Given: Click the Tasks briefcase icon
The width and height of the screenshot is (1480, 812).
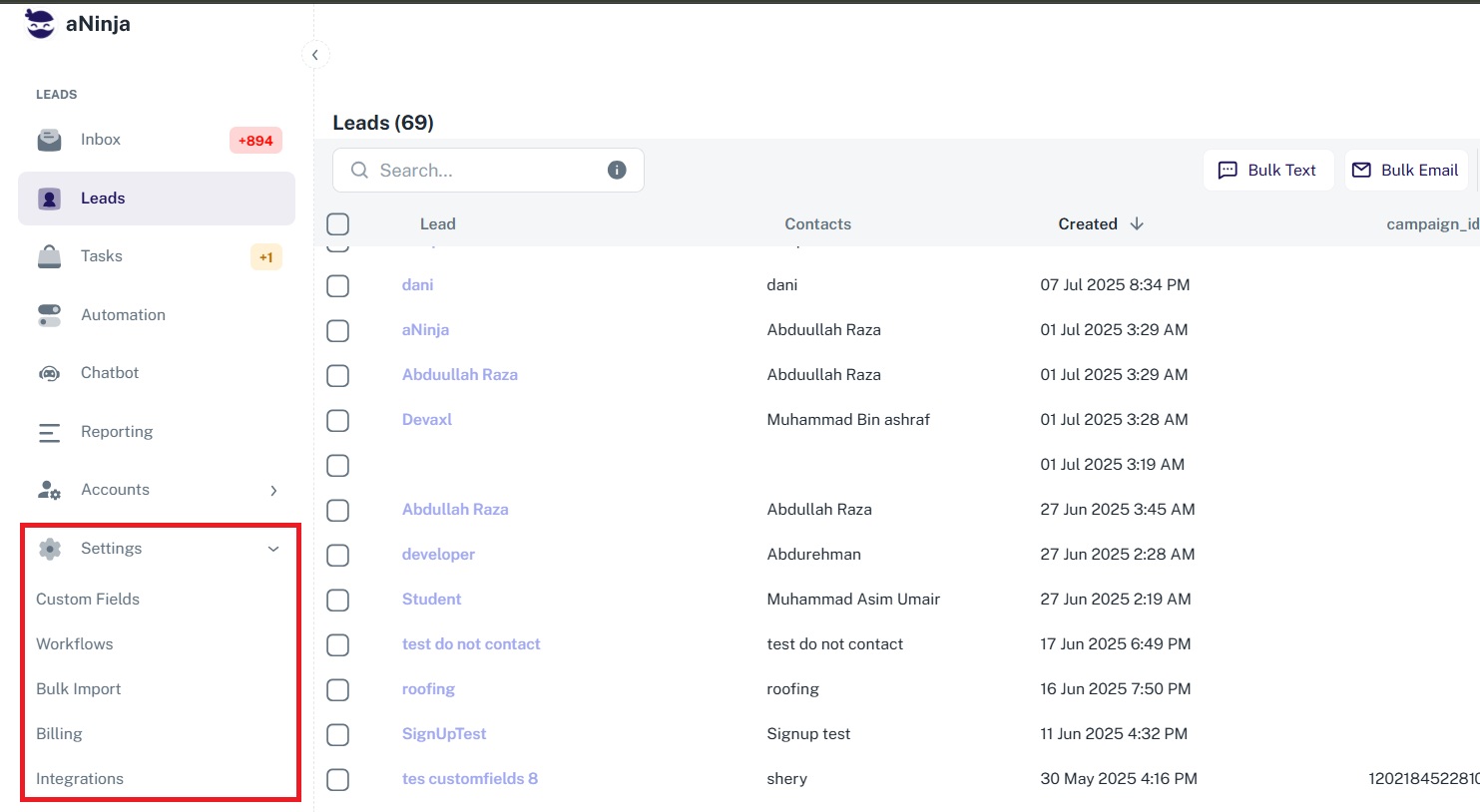Looking at the screenshot, I should [x=49, y=256].
